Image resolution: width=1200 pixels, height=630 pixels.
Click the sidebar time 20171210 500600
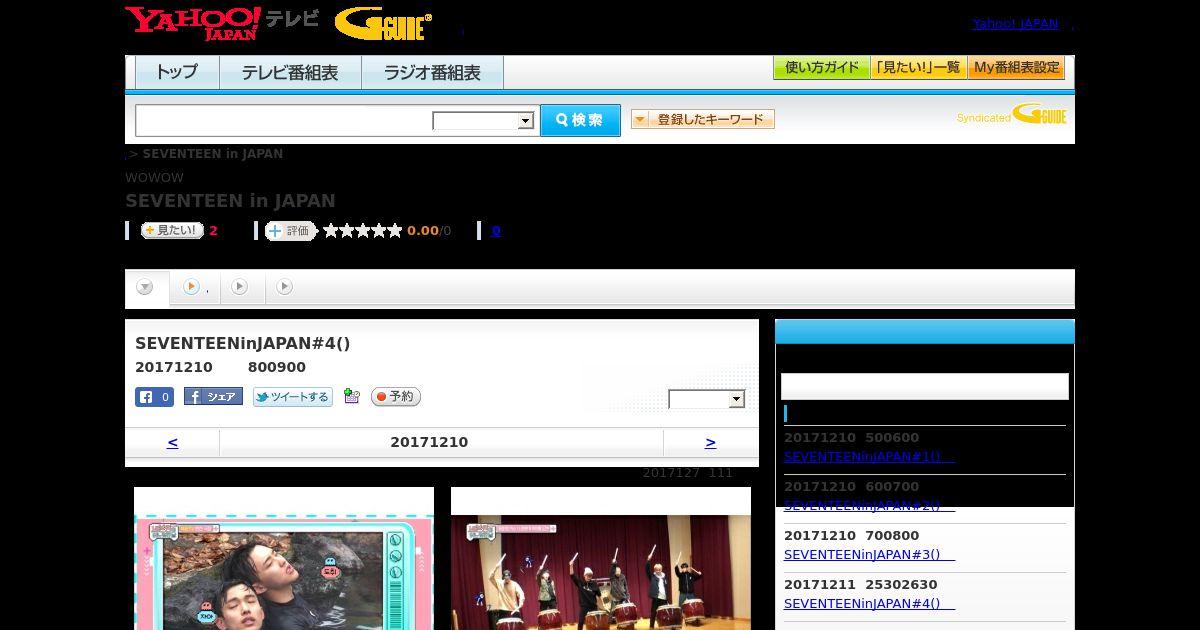point(851,438)
